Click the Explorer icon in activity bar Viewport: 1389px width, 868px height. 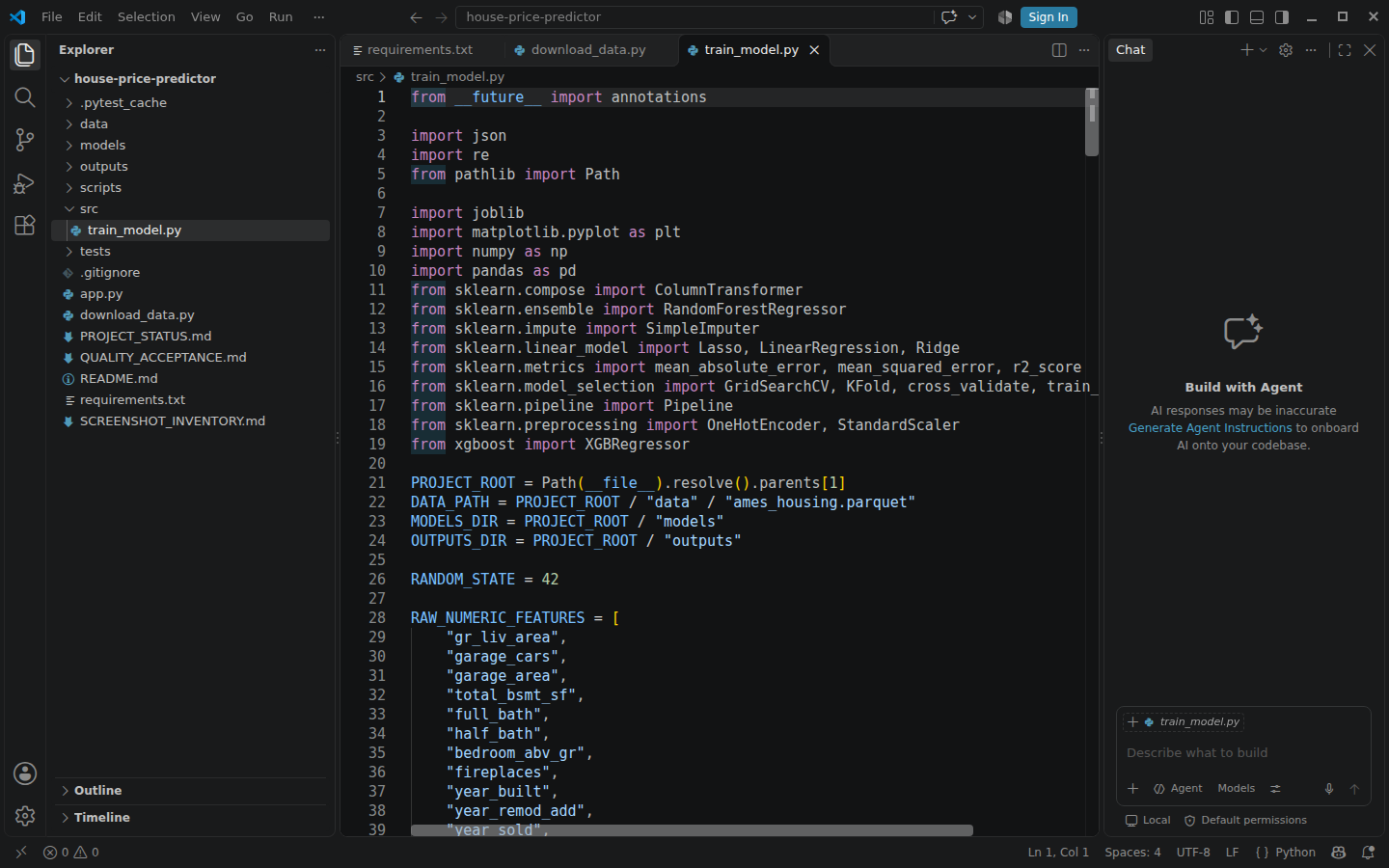click(25, 55)
